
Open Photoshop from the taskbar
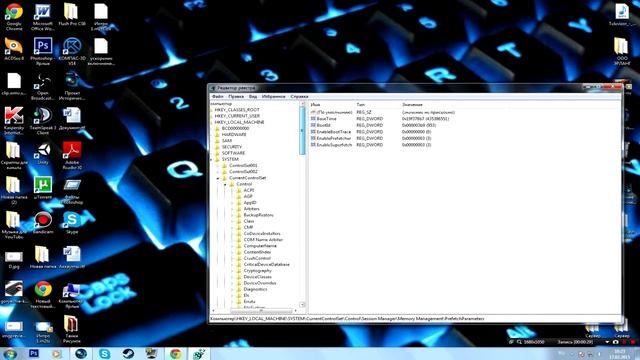(x=33, y=353)
